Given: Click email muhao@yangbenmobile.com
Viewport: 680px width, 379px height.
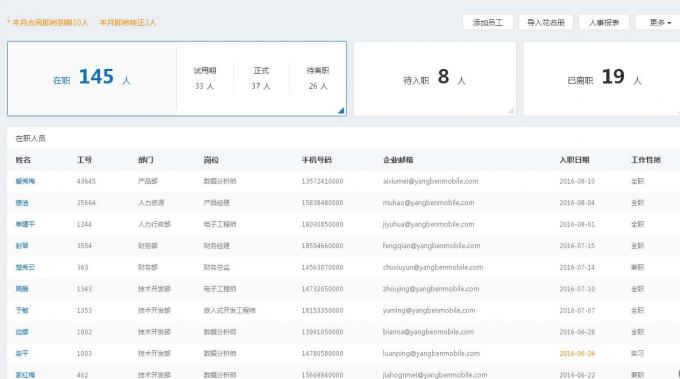Looking at the screenshot, I should pos(428,203).
